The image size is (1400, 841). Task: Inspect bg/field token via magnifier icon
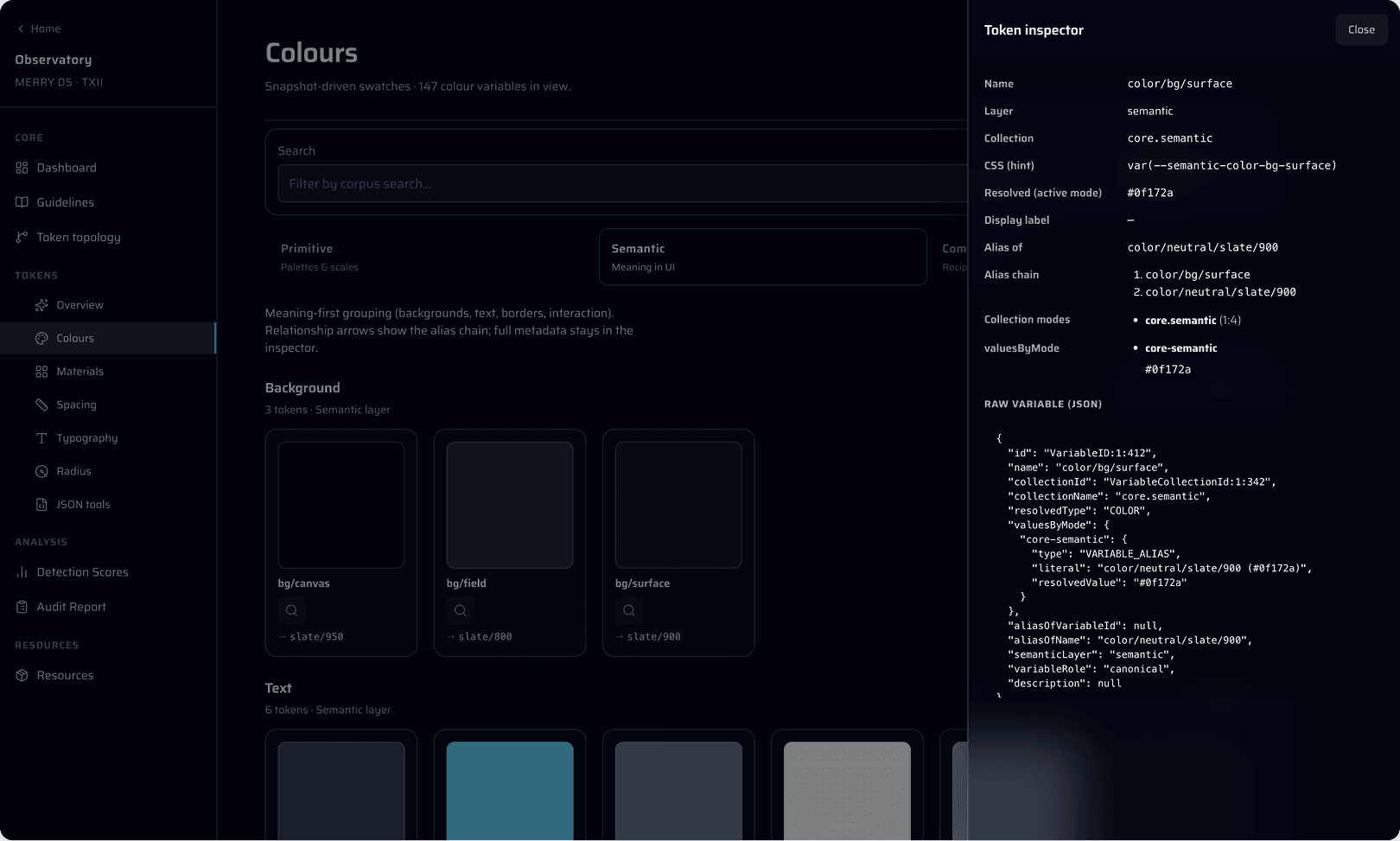(460, 610)
